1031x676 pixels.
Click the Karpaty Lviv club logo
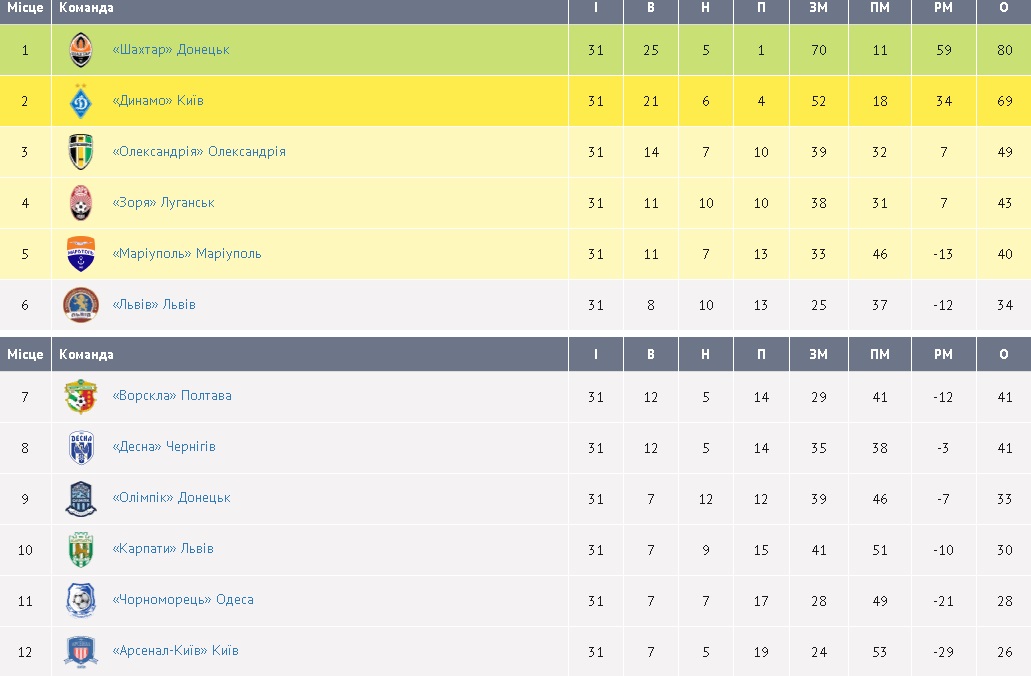coord(81,549)
